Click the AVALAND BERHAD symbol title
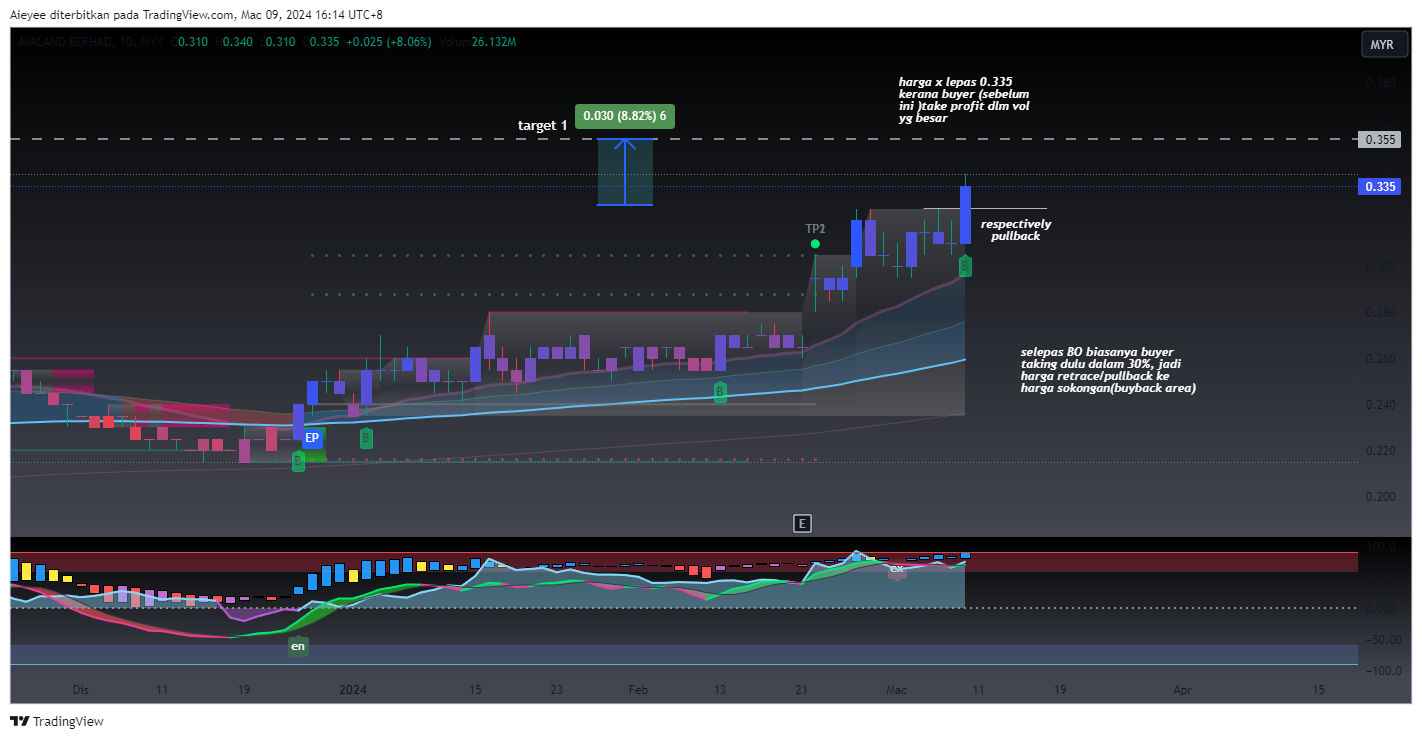1422x739 pixels. [63, 42]
